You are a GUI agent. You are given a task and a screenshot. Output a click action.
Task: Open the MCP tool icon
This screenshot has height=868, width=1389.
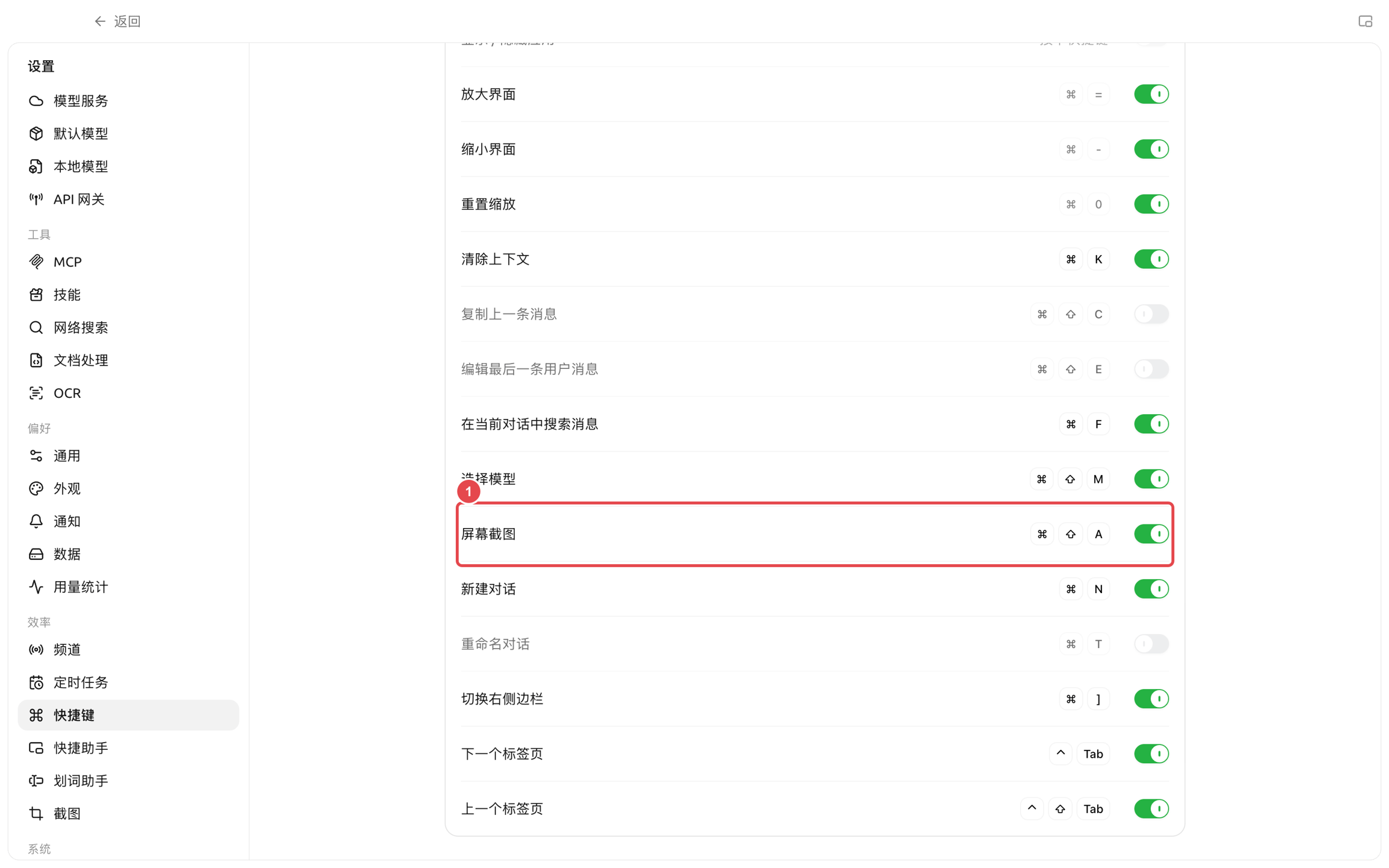(x=36, y=262)
